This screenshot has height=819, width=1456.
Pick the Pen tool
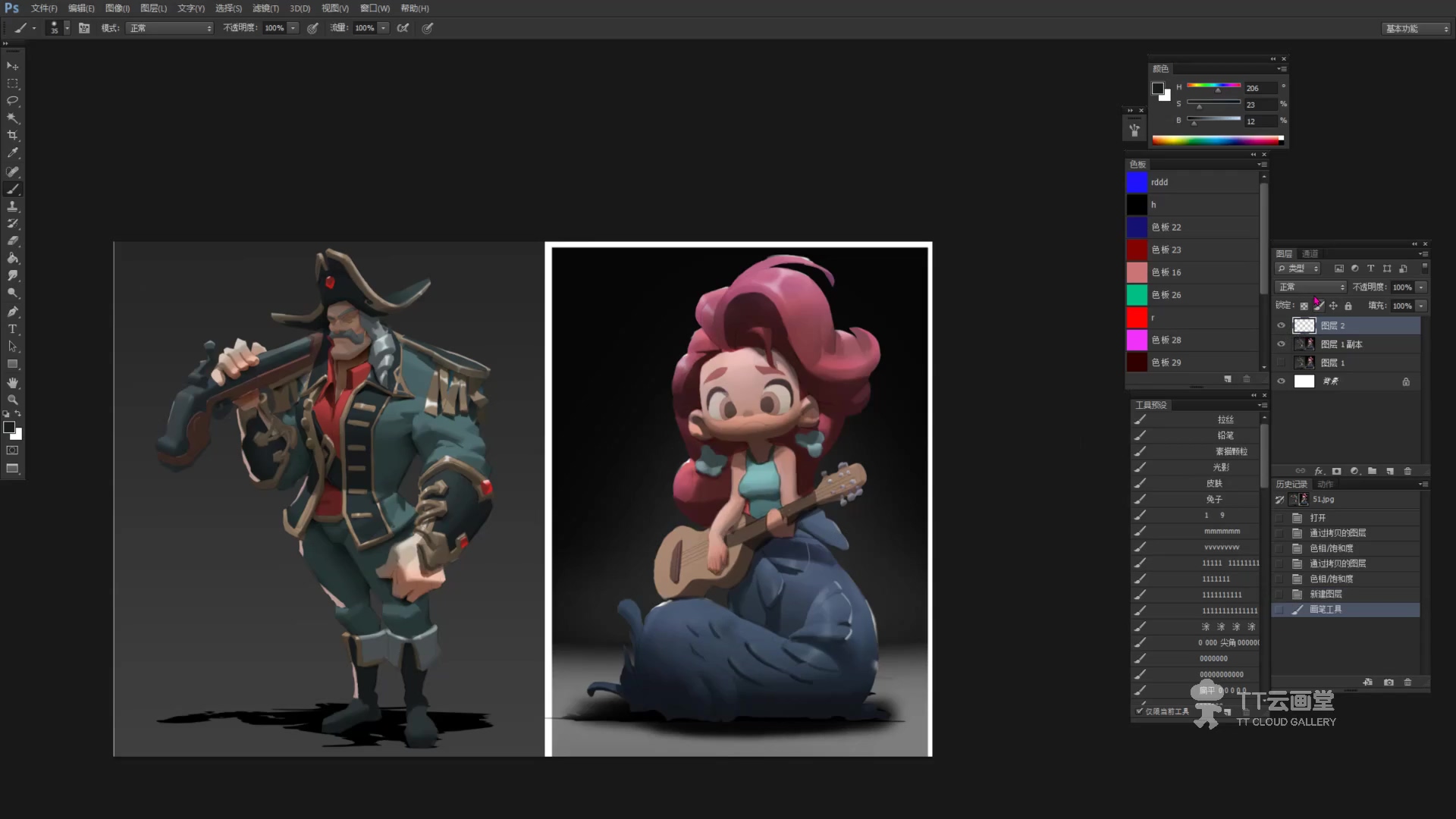tap(13, 312)
